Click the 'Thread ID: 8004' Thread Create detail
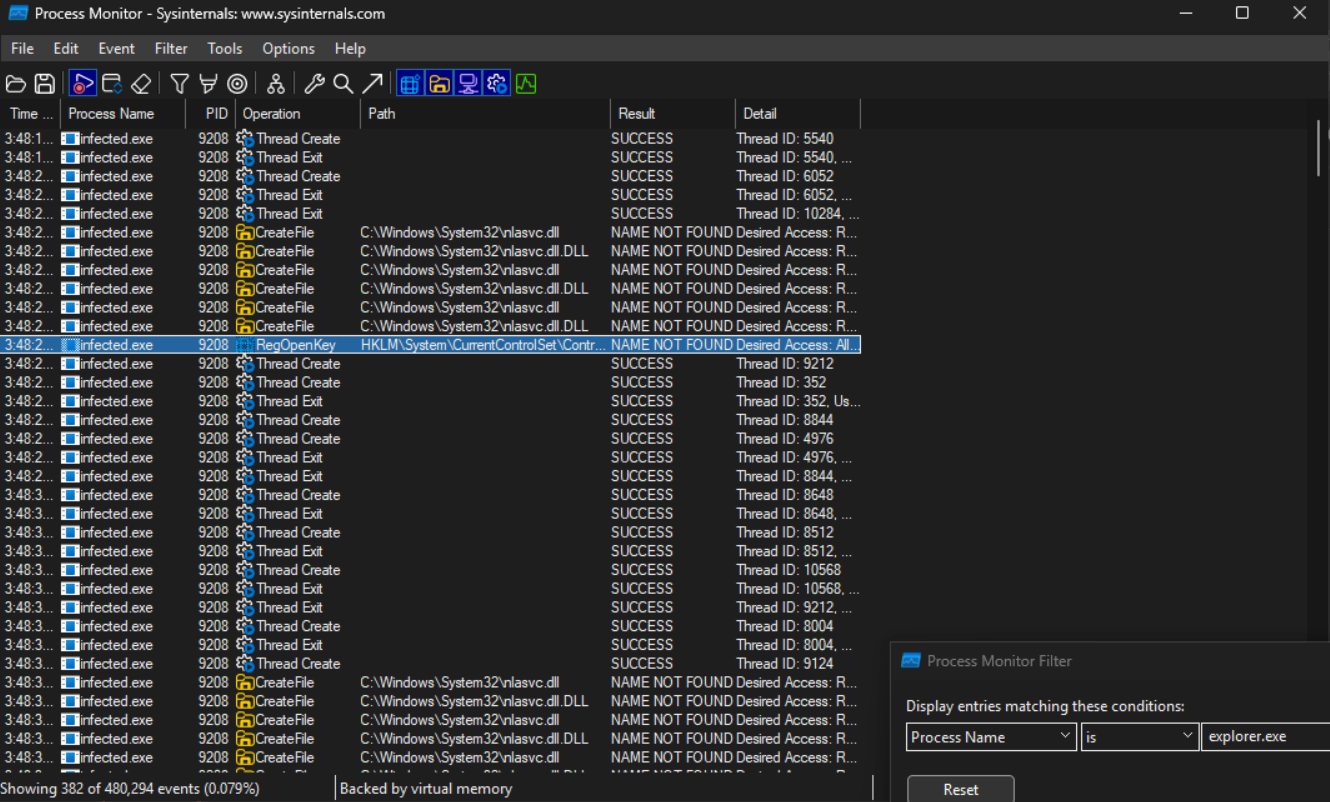1330x802 pixels. click(x=785, y=626)
